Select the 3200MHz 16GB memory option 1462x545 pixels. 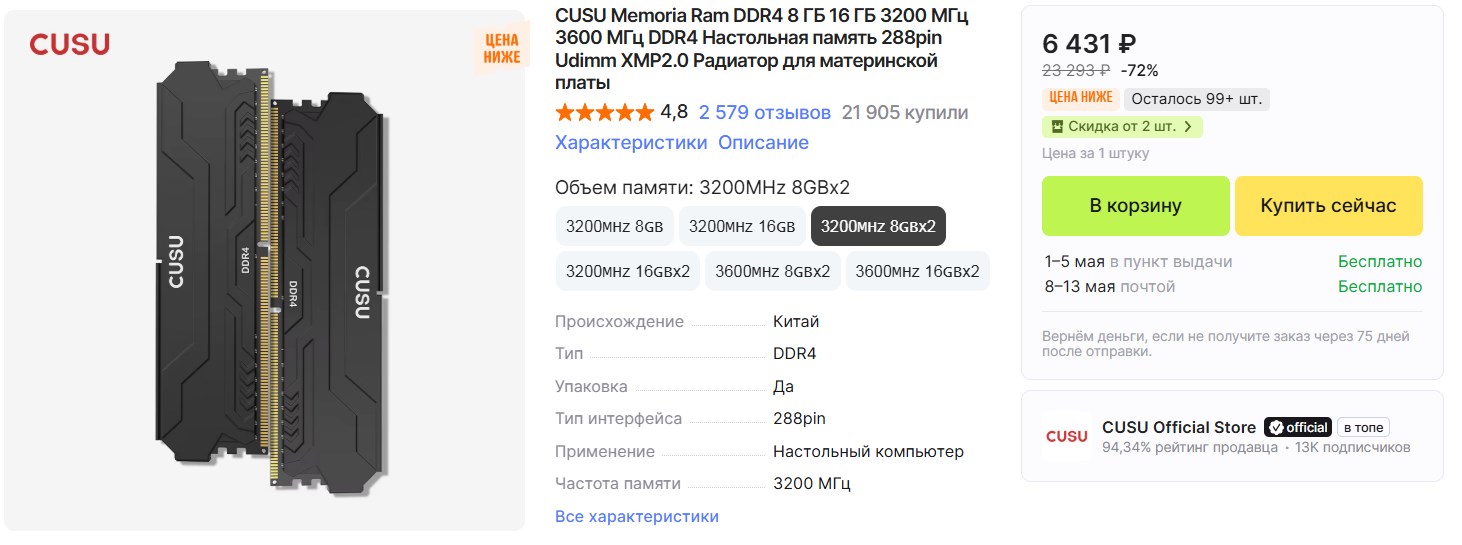tap(741, 226)
